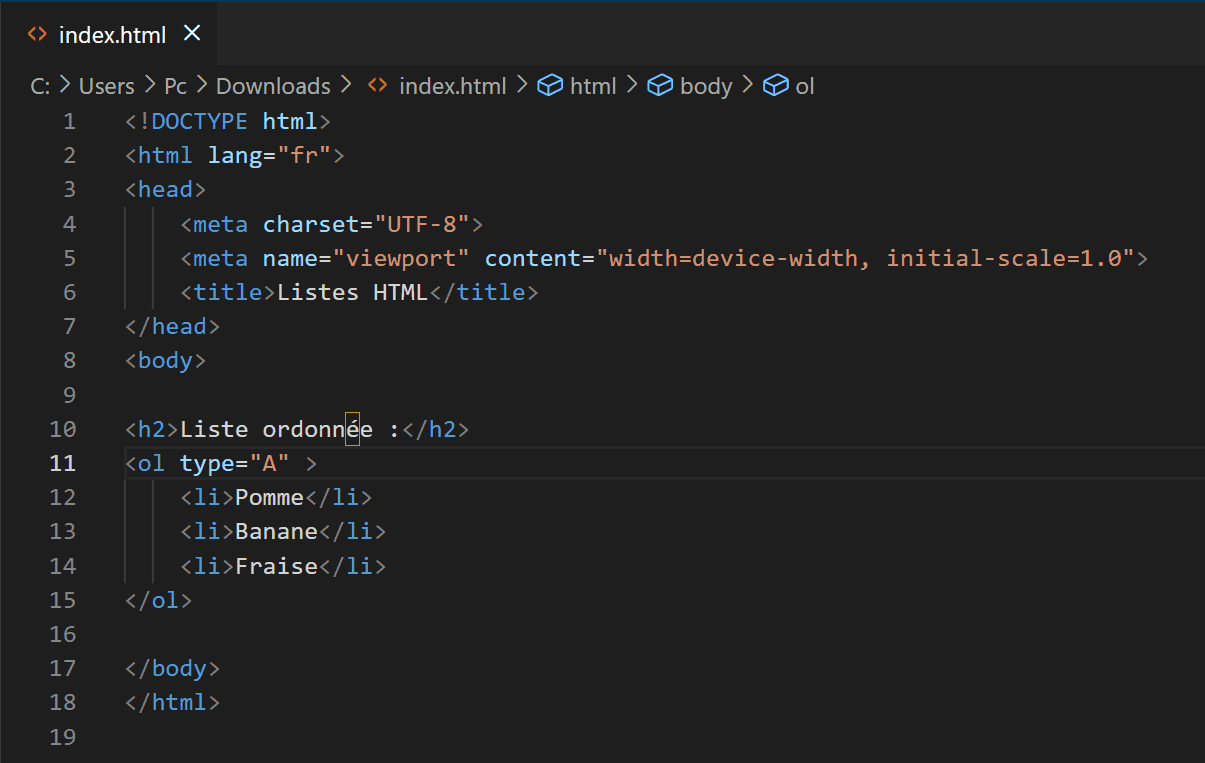1205x763 pixels.
Task: Click the content attribute name on line 5
Action: coord(533,258)
